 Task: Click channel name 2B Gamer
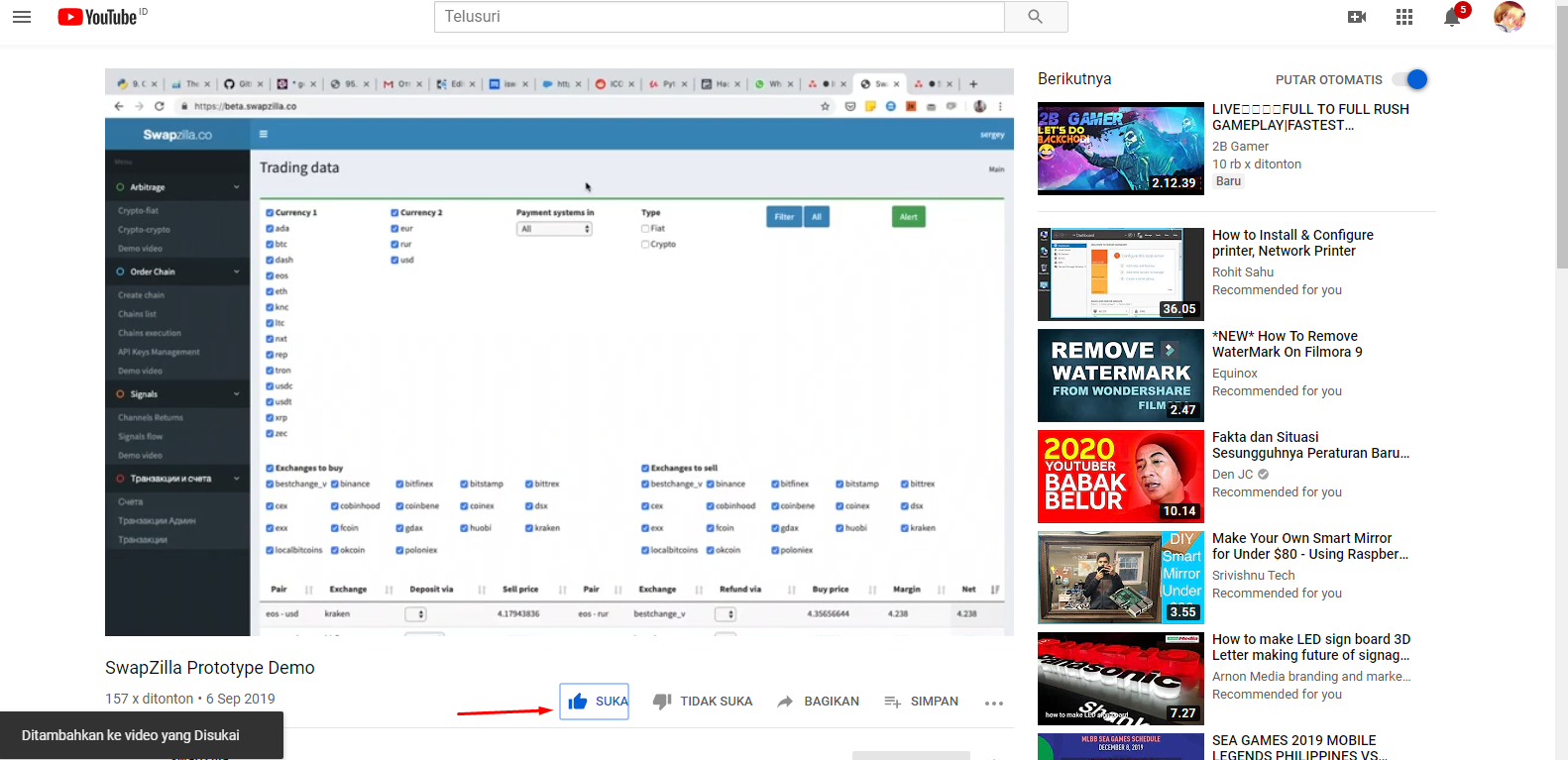pyautogui.click(x=1240, y=147)
